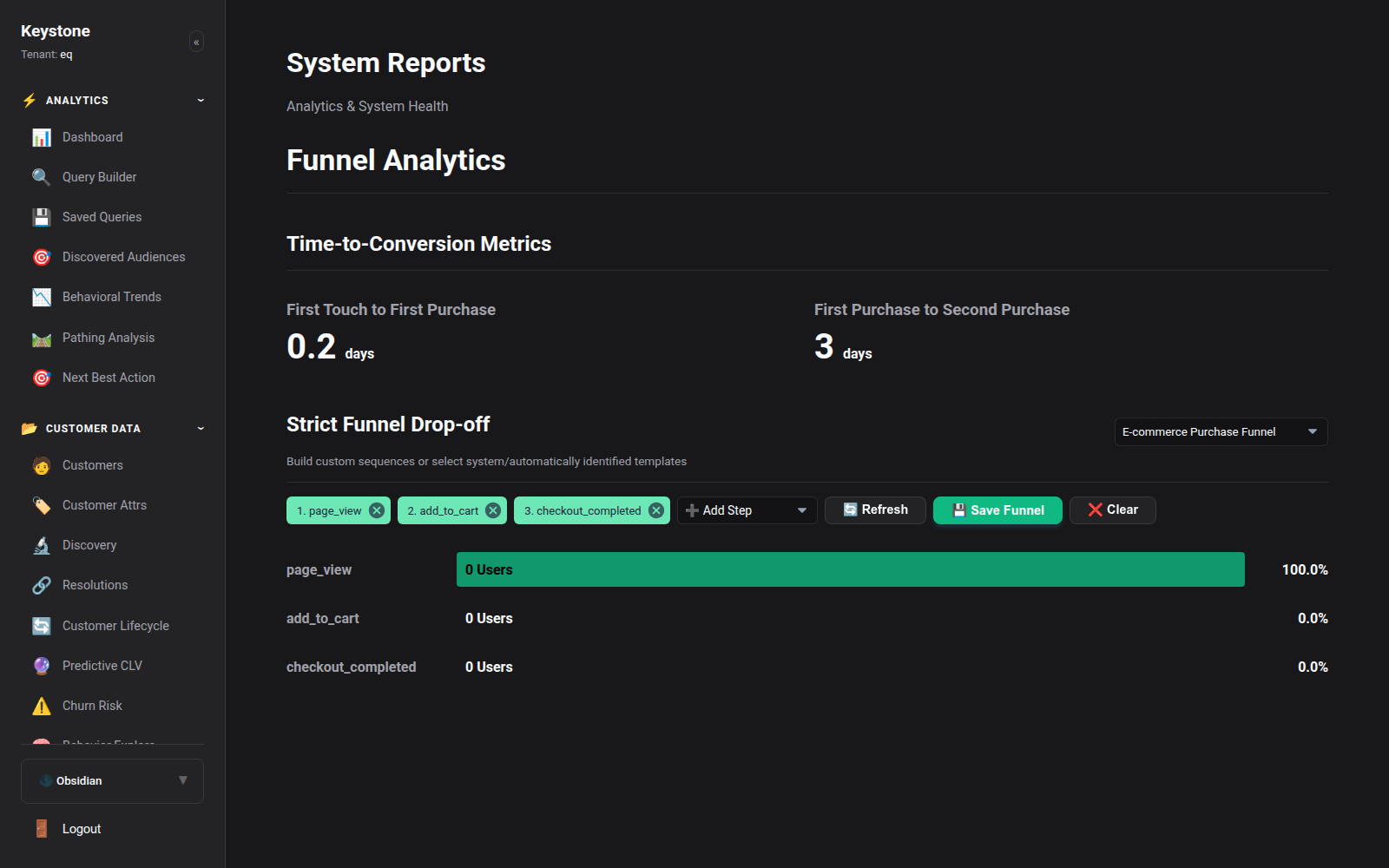Click the Customers person icon
The image size is (1389, 868).
[42, 465]
